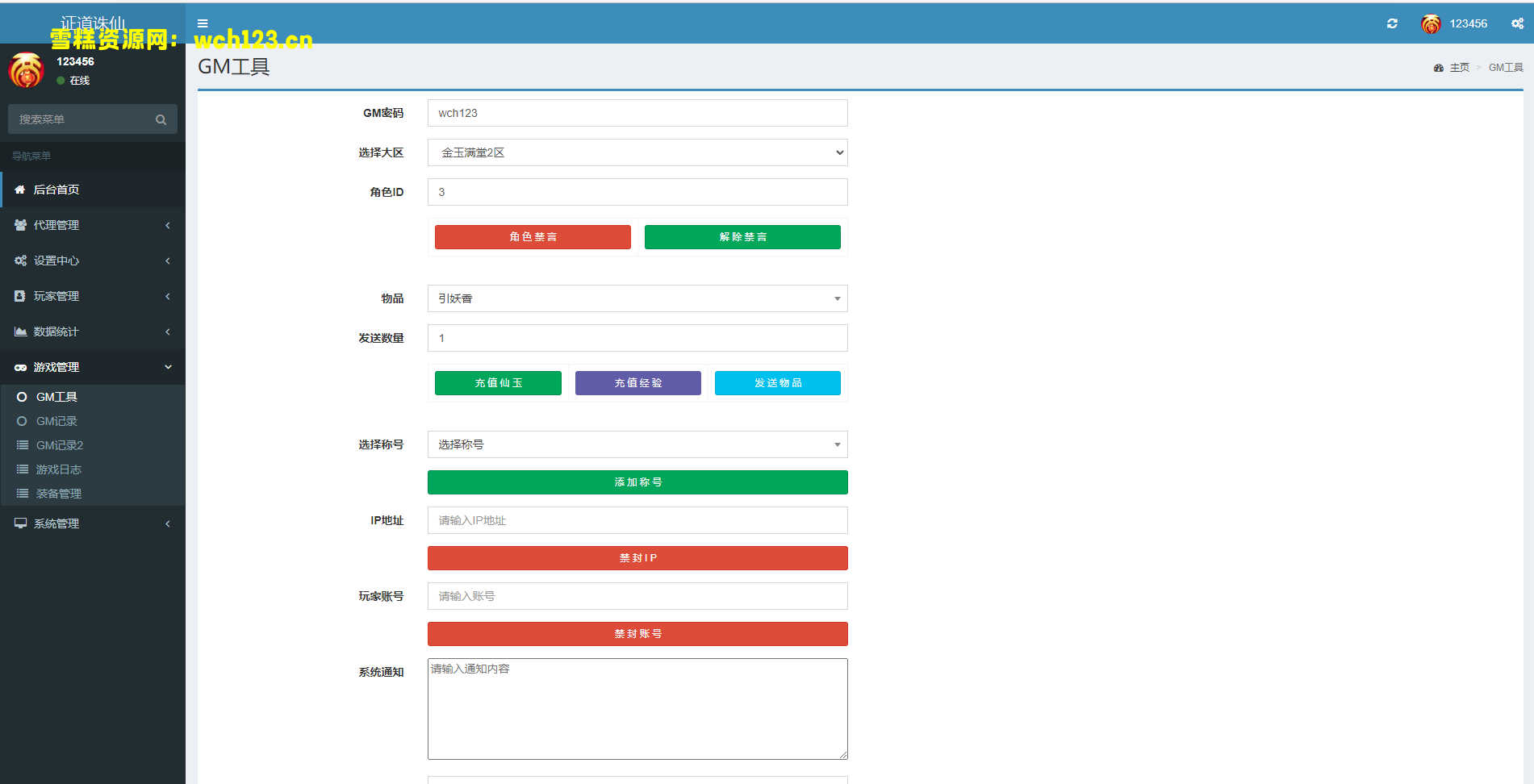Focus the 发送数量 input field
Viewport: 1534px width, 784px height.
coord(637,338)
